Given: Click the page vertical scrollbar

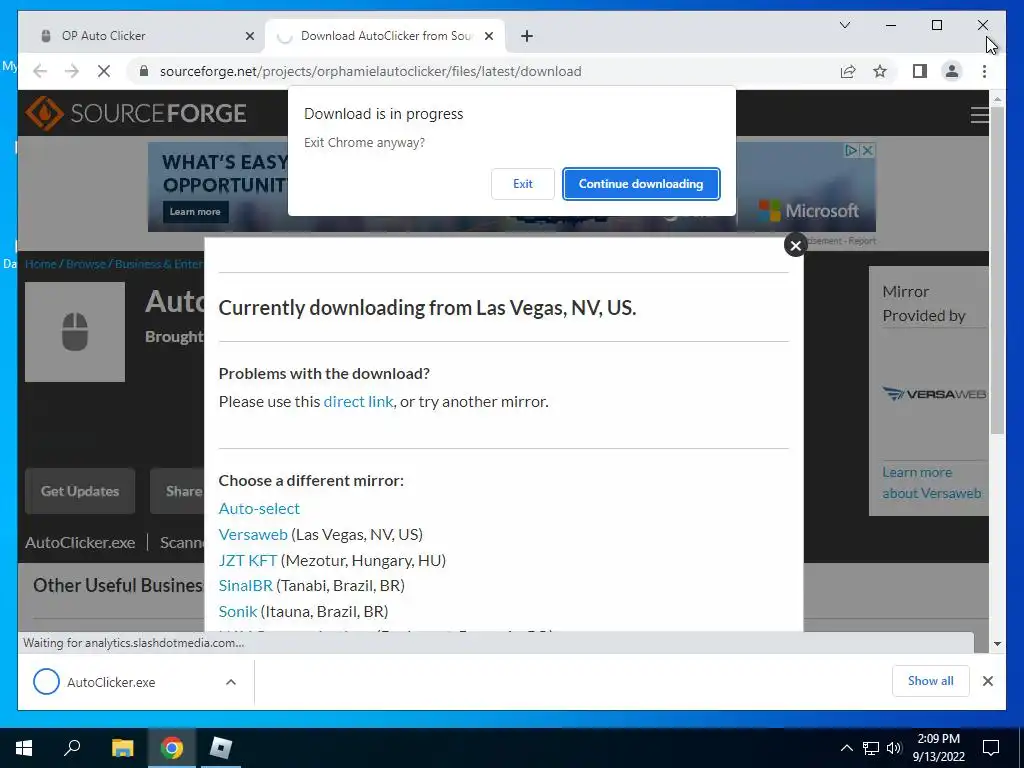Looking at the screenshot, I should pos(997,270).
